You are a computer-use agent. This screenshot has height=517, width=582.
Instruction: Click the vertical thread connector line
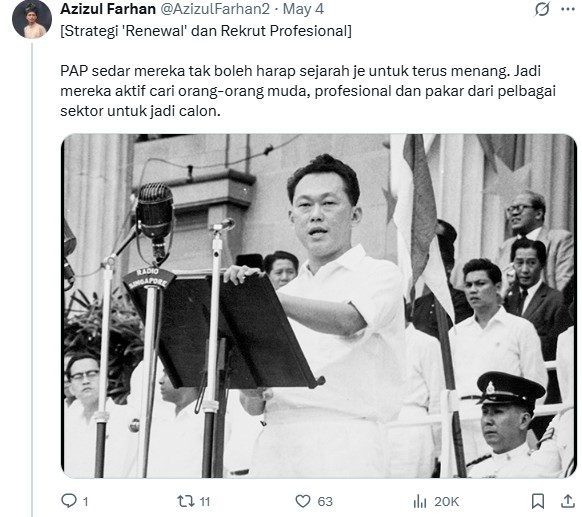32,280
